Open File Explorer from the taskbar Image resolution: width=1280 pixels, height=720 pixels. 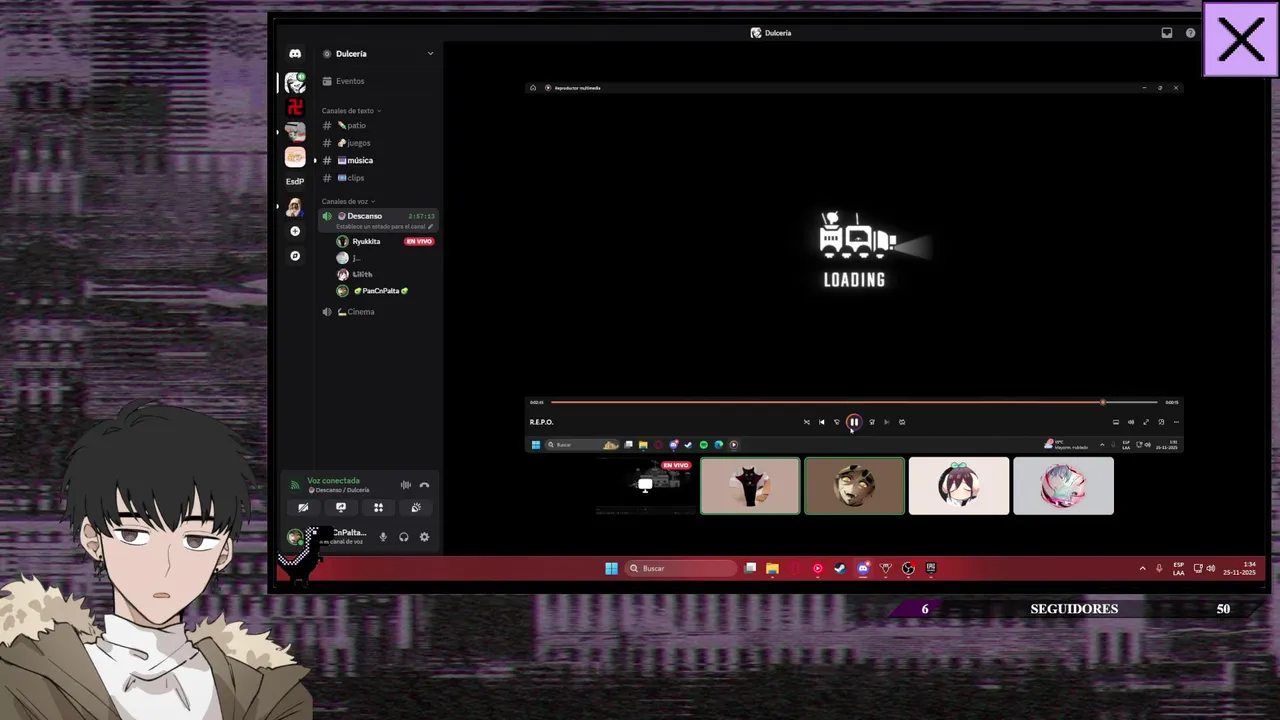[772, 568]
